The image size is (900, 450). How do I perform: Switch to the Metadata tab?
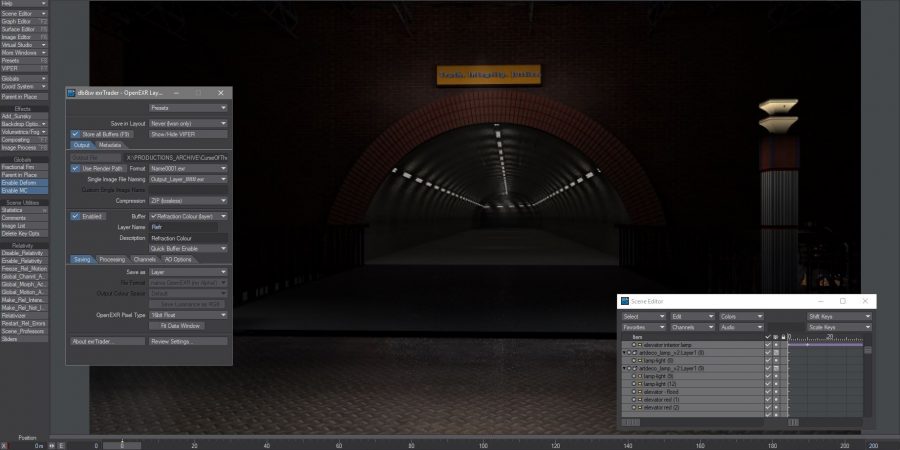109,145
